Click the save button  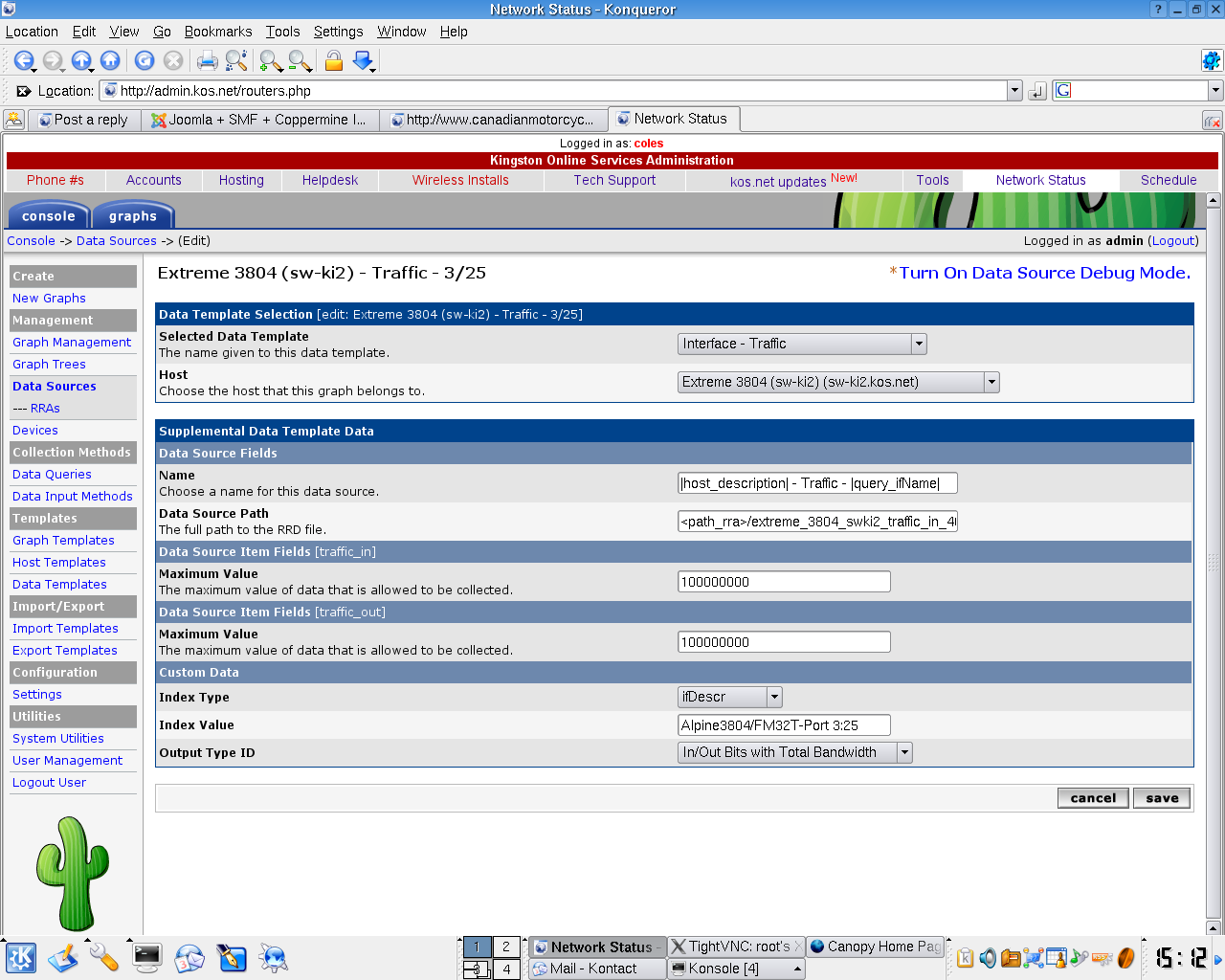tap(1162, 798)
